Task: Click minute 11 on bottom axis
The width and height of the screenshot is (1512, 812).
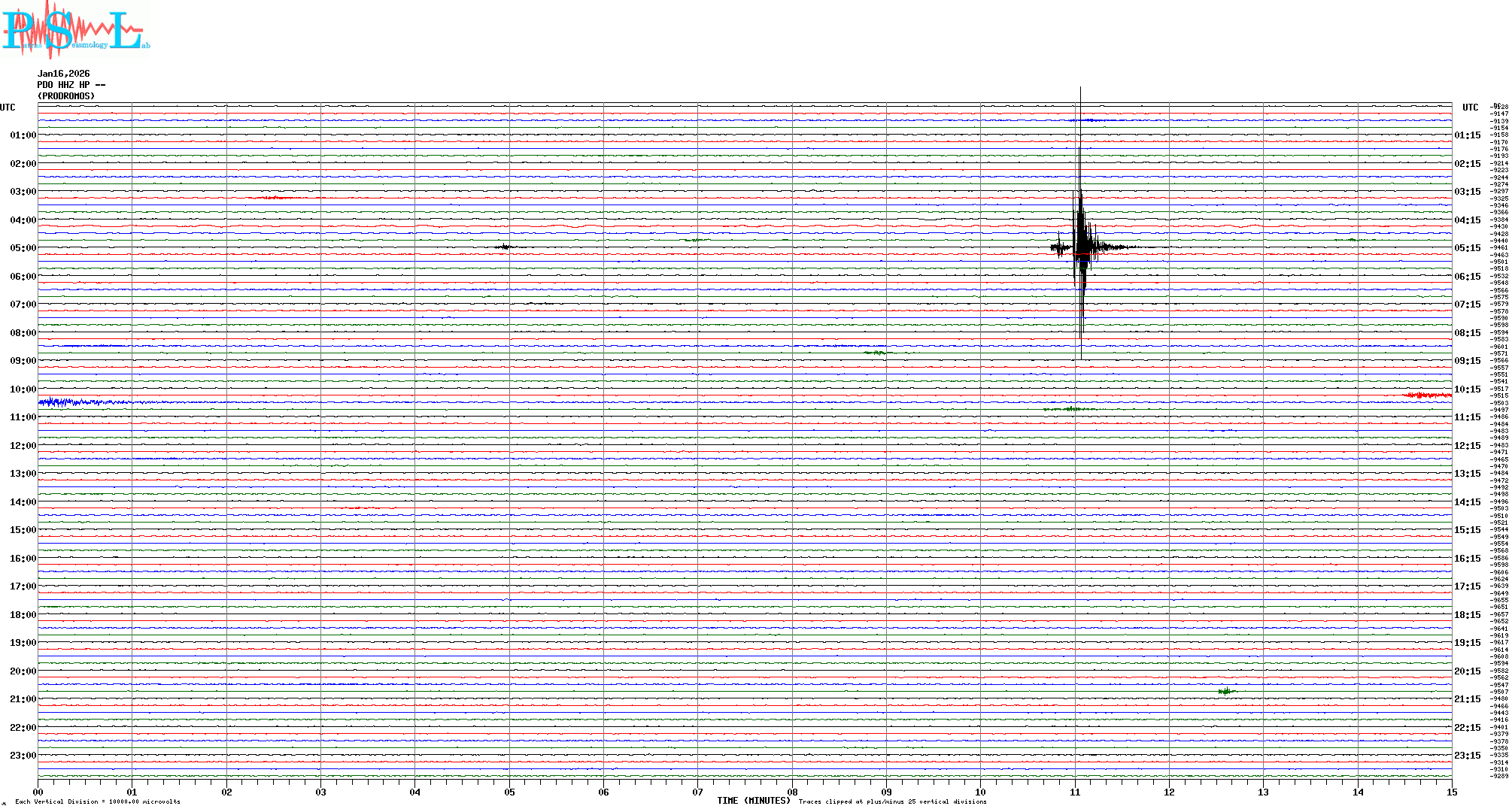Action: (x=1075, y=792)
